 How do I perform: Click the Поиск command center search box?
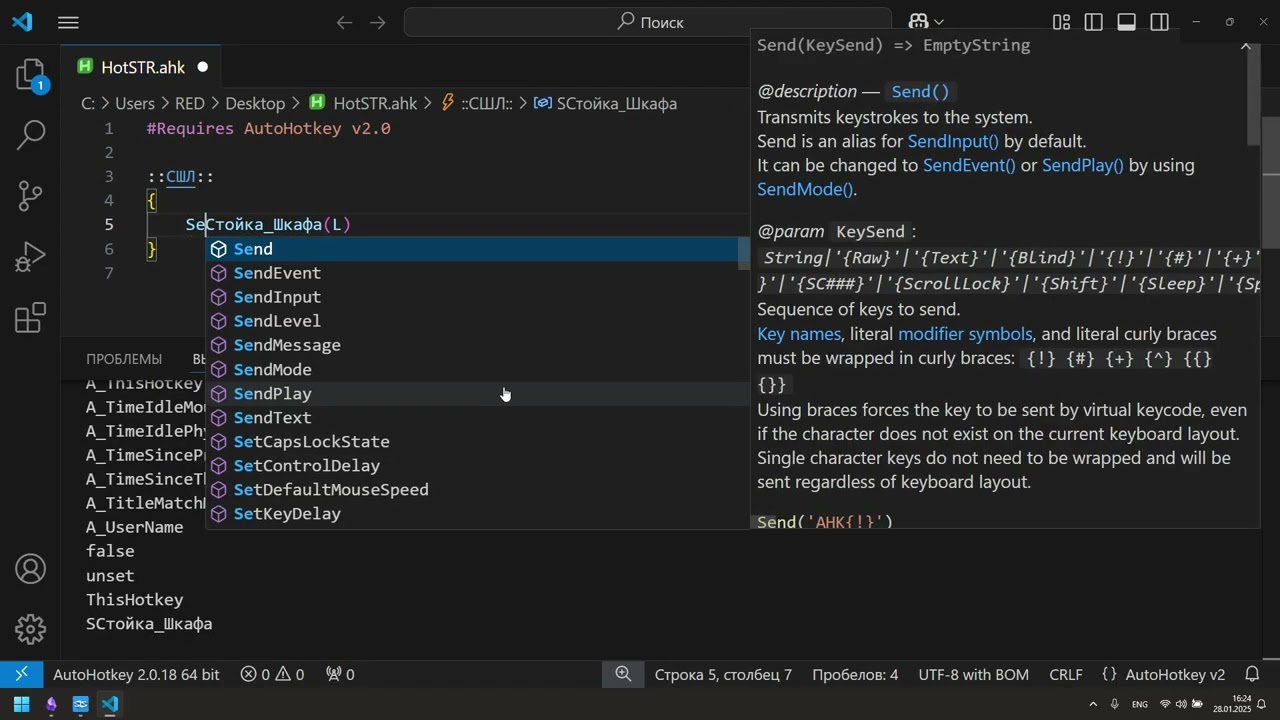point(648,22)
